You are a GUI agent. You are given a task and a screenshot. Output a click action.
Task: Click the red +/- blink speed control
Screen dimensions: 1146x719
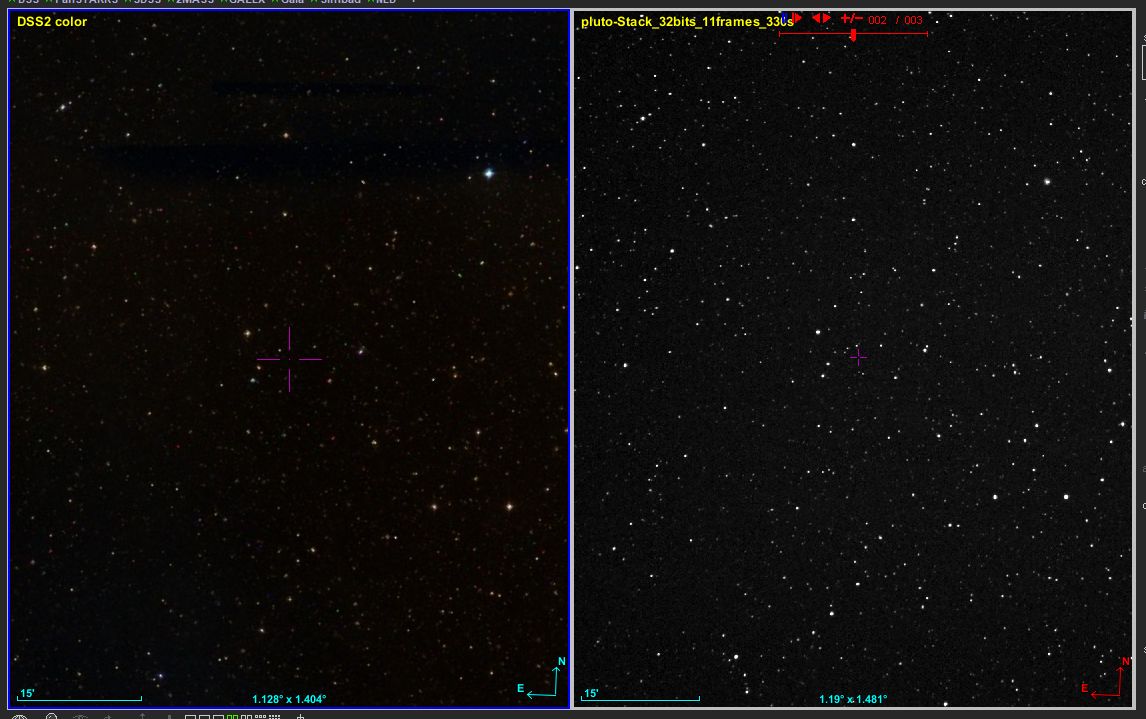tap(851, 18)
